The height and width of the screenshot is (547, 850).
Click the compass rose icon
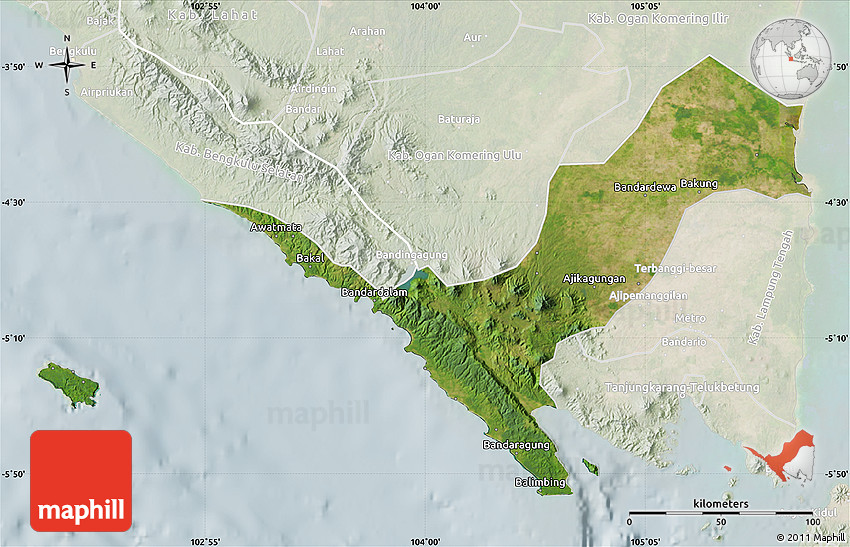(x=67, y=66)
